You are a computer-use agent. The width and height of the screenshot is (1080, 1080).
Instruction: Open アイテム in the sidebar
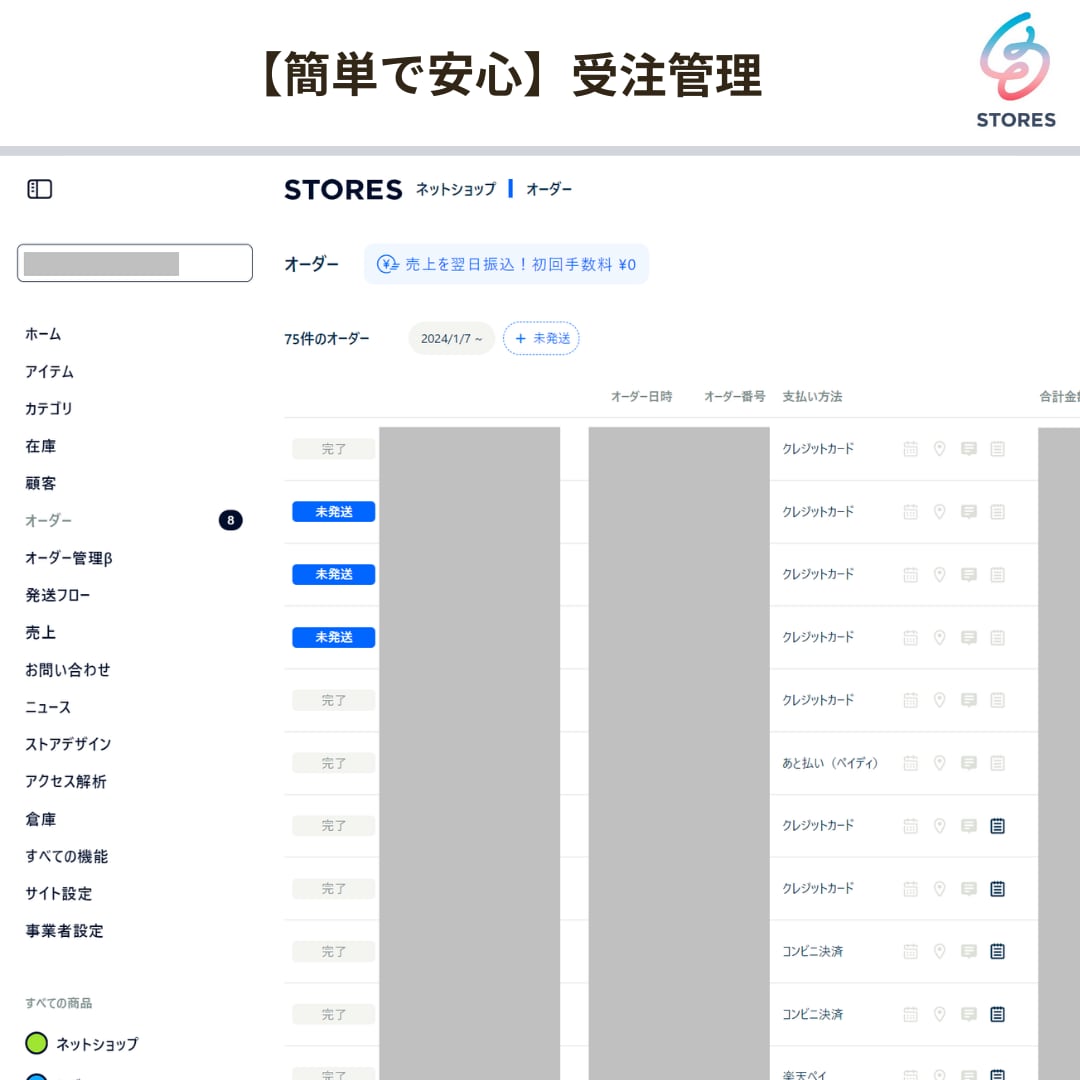tap(49, 371)
